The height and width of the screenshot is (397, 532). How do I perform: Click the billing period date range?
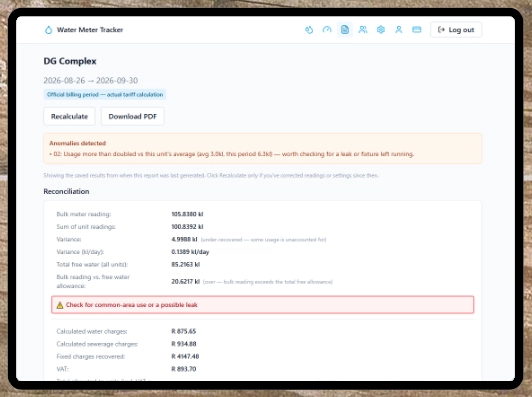coord(91,80)
